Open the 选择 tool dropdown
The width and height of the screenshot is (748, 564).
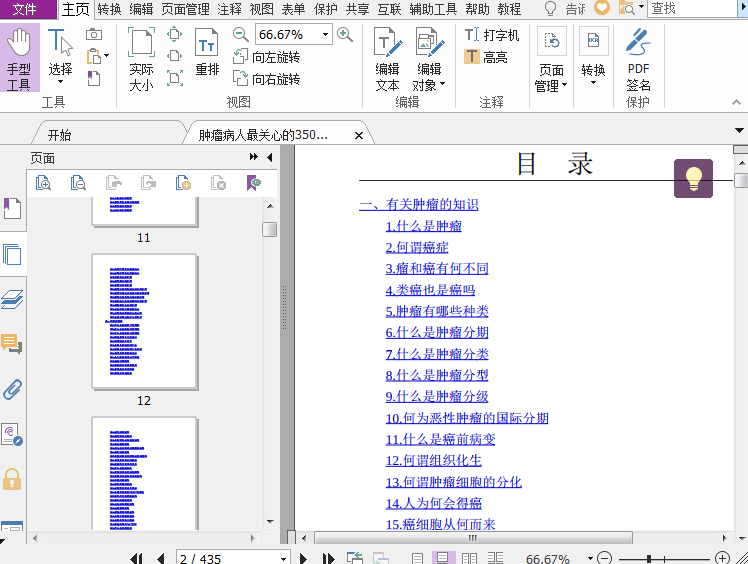tap(60, 82)
